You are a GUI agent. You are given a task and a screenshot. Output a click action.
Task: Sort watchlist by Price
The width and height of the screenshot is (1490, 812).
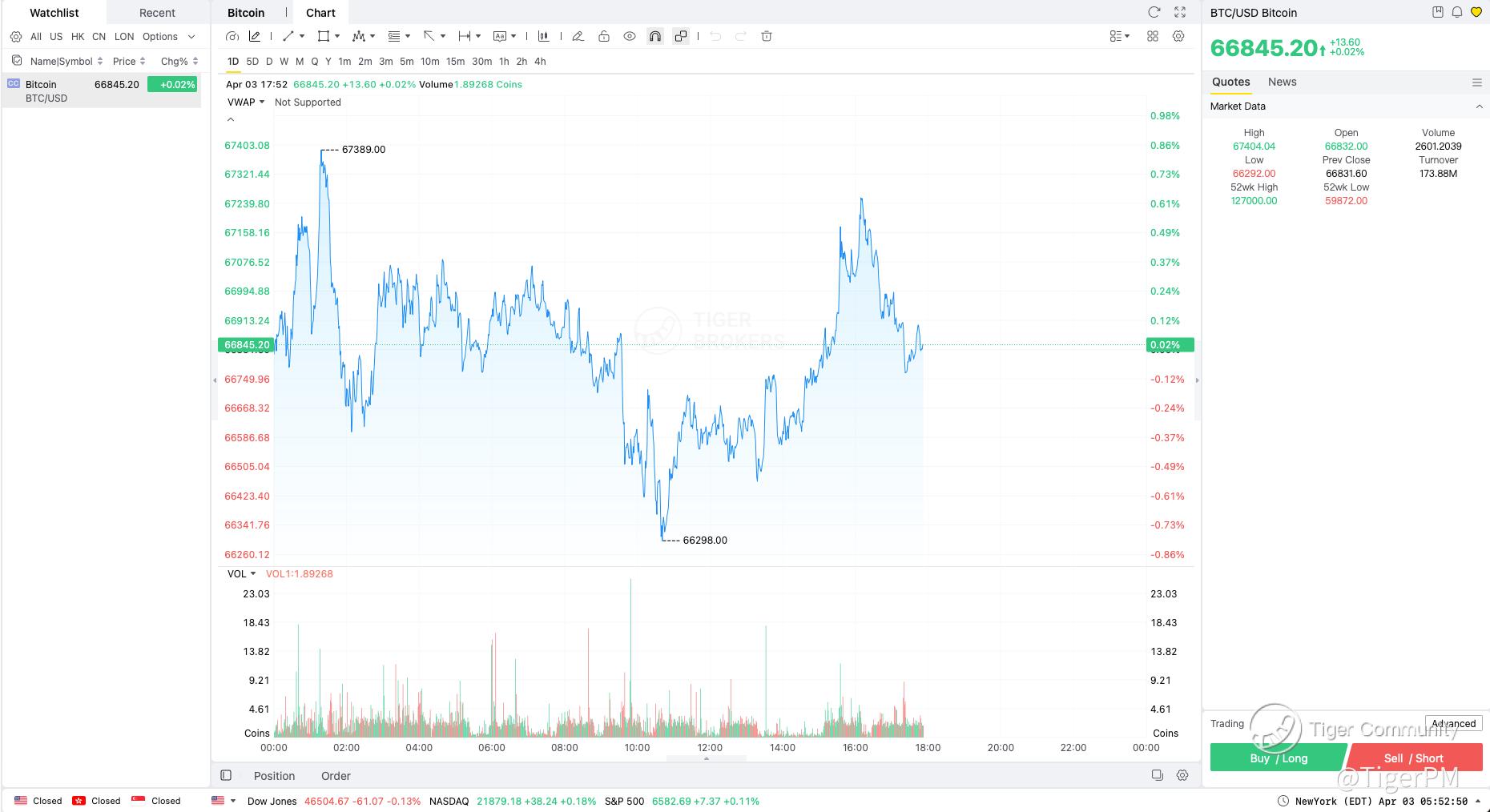(129, 61)
